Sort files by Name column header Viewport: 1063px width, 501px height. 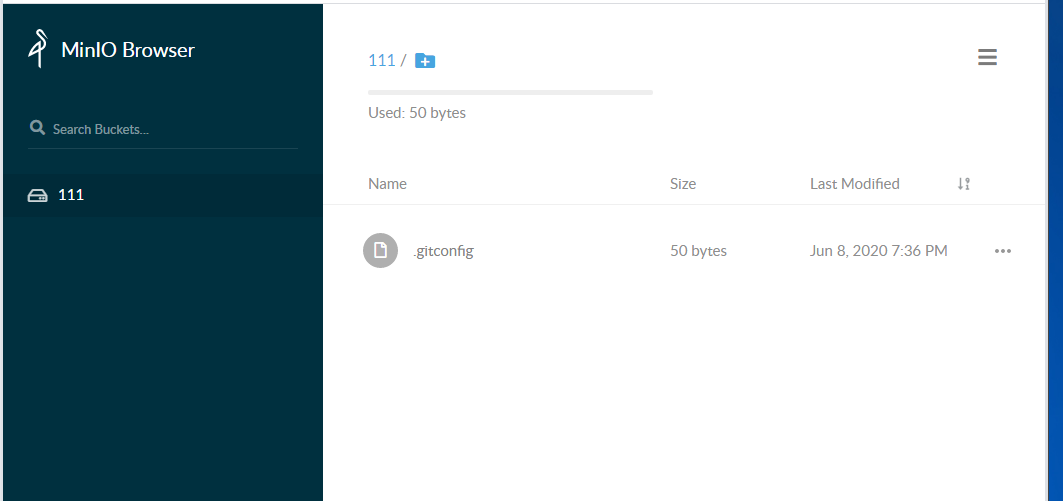pos(387,184)
